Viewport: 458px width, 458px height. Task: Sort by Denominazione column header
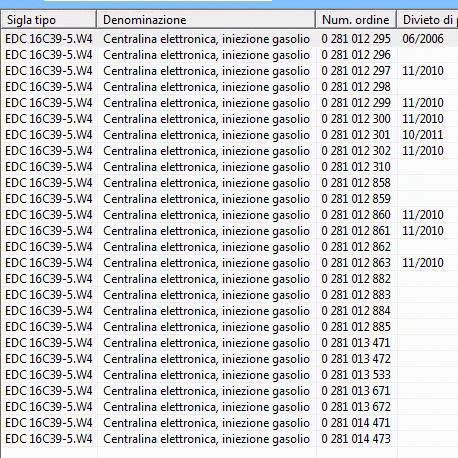click(206, 20)
